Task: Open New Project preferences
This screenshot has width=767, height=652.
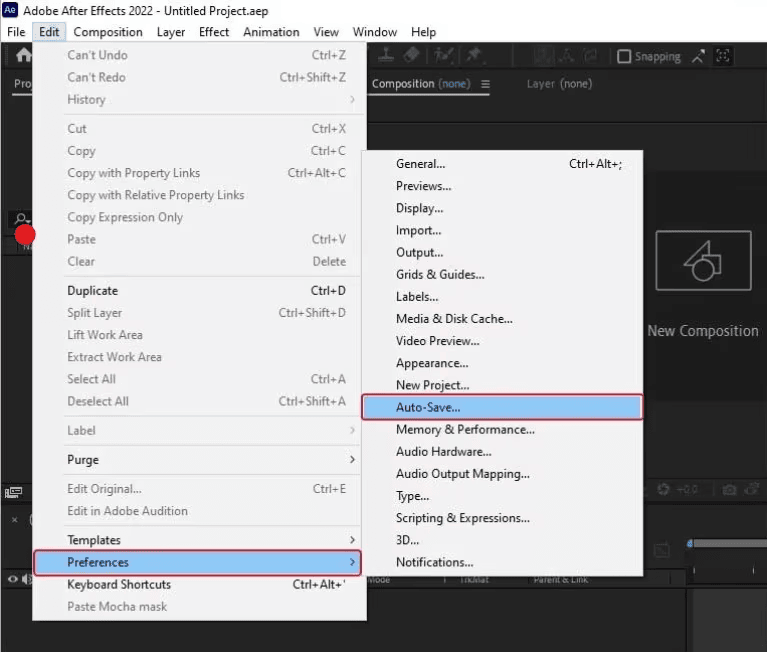Action: pos(502,385)
